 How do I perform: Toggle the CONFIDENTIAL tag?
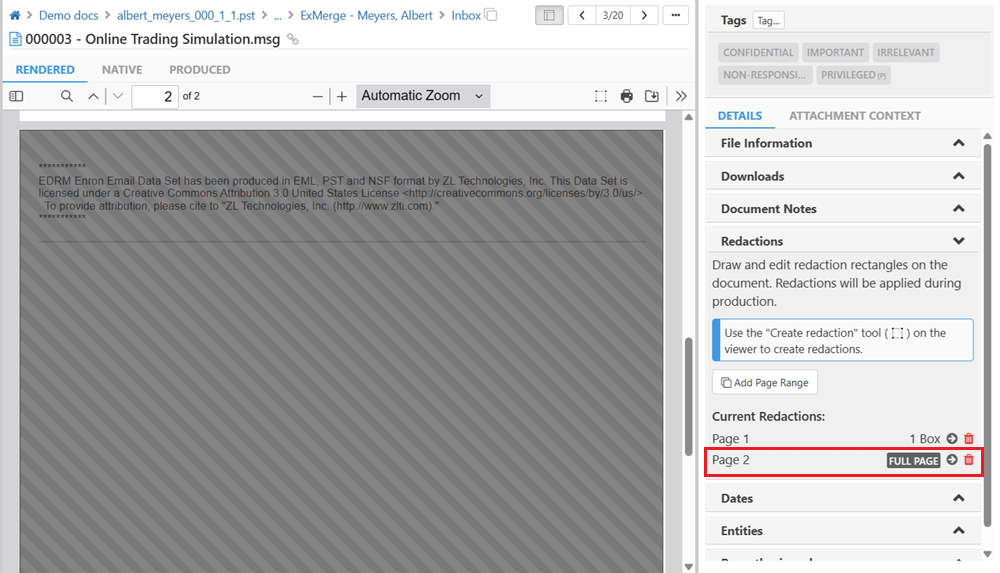pyautogui.click(x=758, y=53)
